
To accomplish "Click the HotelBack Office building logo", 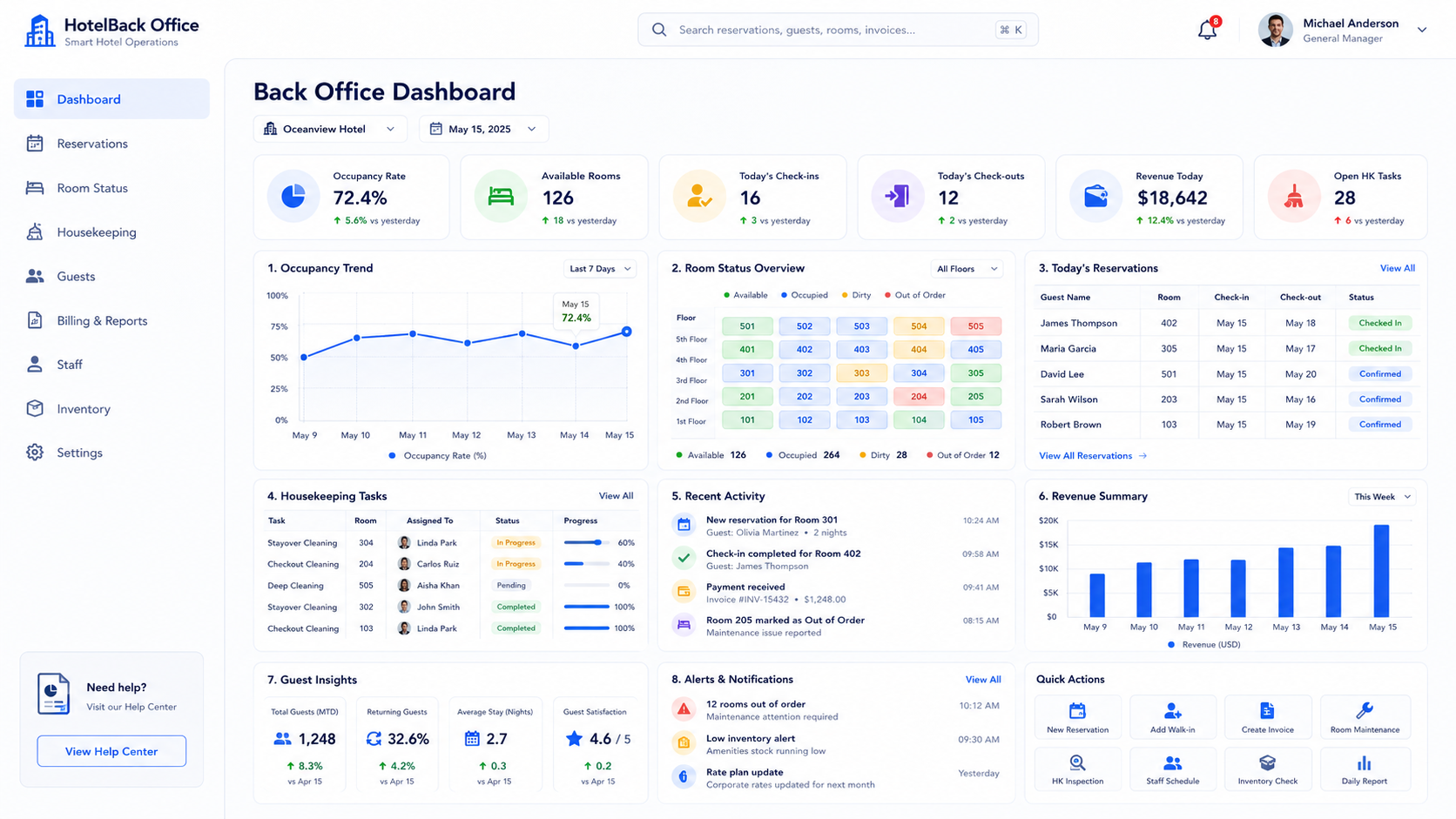I will point(39,31).
